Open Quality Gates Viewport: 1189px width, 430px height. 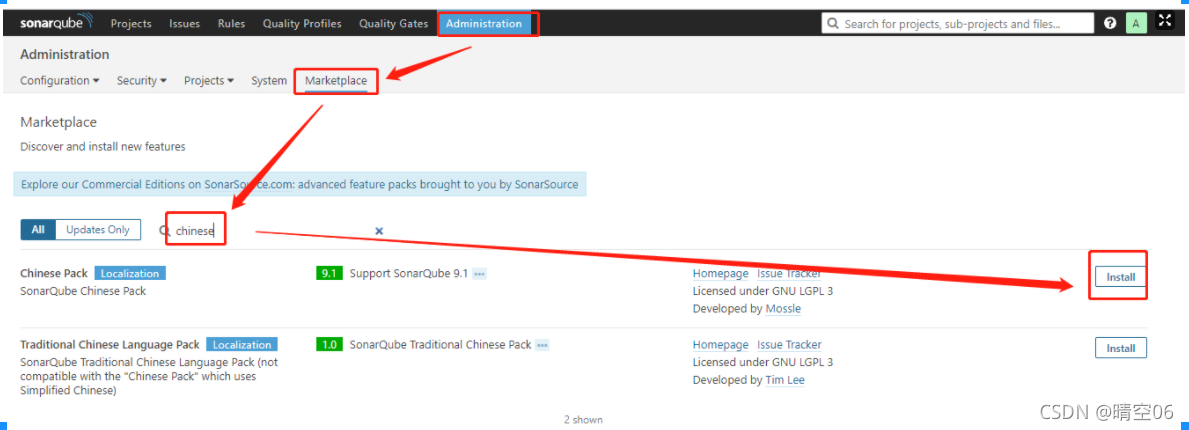click(x=394, y=24)
